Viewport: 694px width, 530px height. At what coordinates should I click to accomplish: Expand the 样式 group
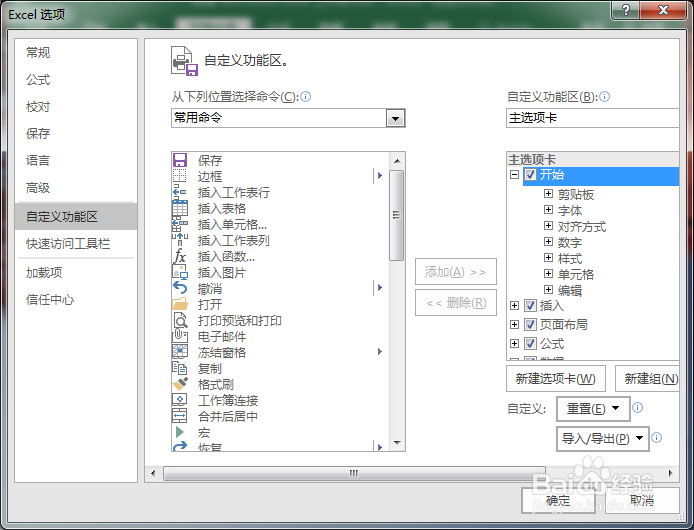click(548, 258)
